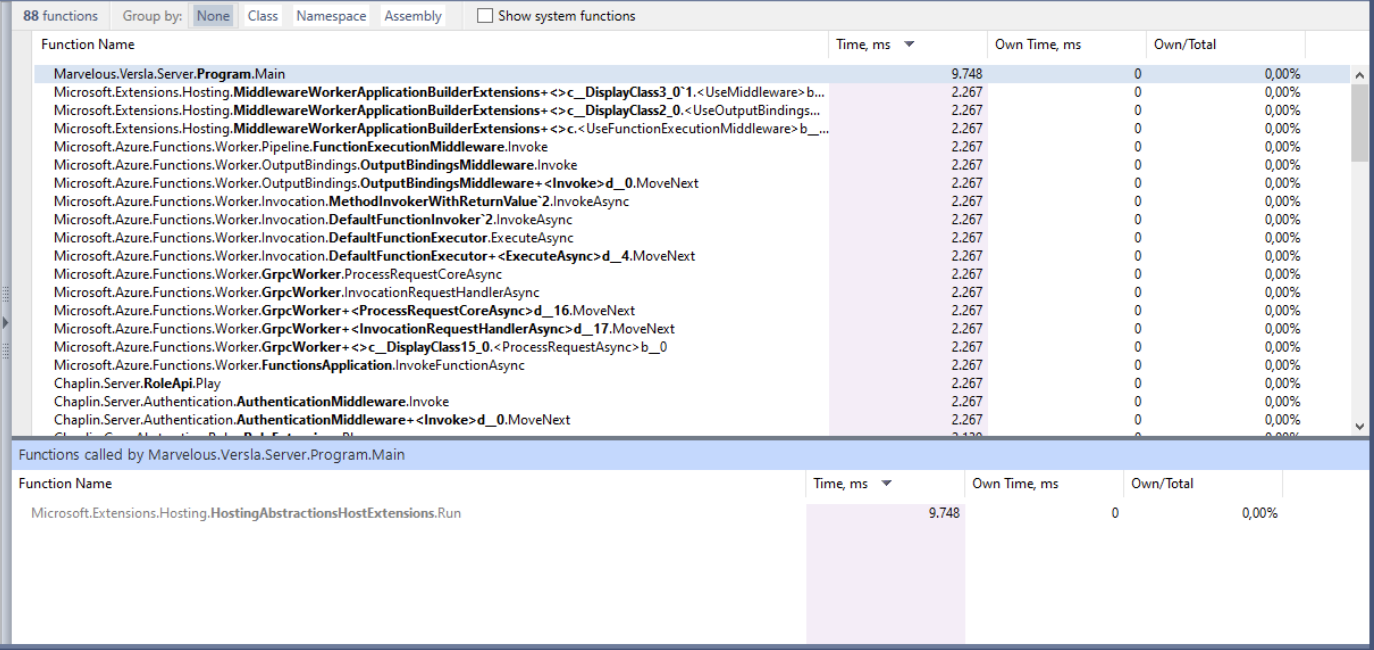Select Chaplin.Server.RoleApi.Play row
The height and width of the screenshot is (650, 1374).
pos(692,383)
